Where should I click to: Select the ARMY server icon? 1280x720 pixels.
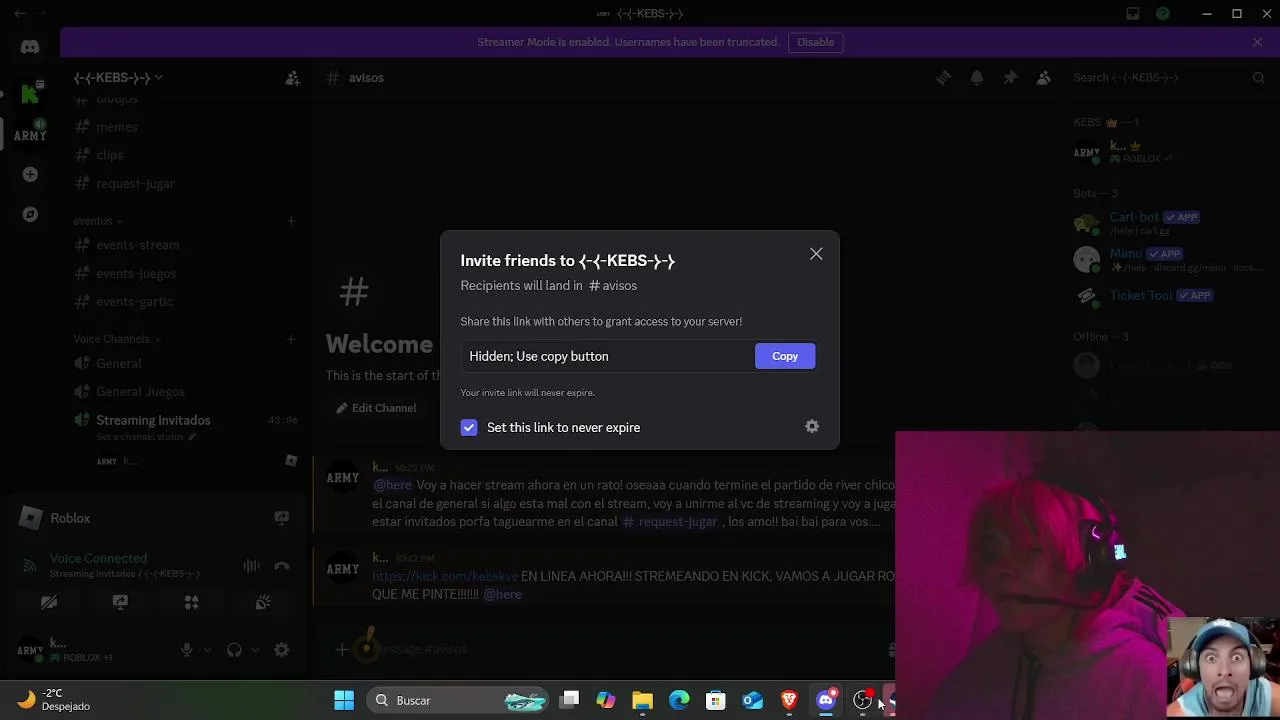pyautogui.click(x=30, y=134)
